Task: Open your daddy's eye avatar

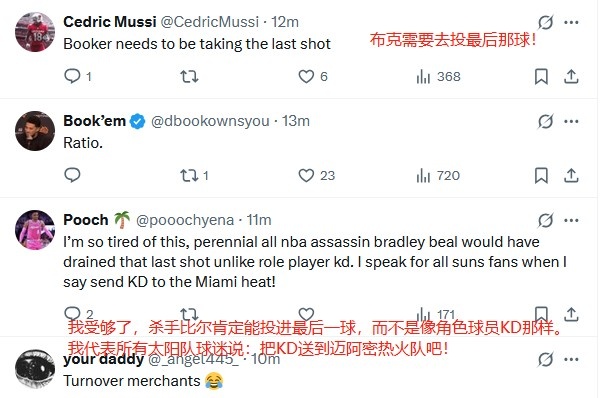Action: point(35,369)
